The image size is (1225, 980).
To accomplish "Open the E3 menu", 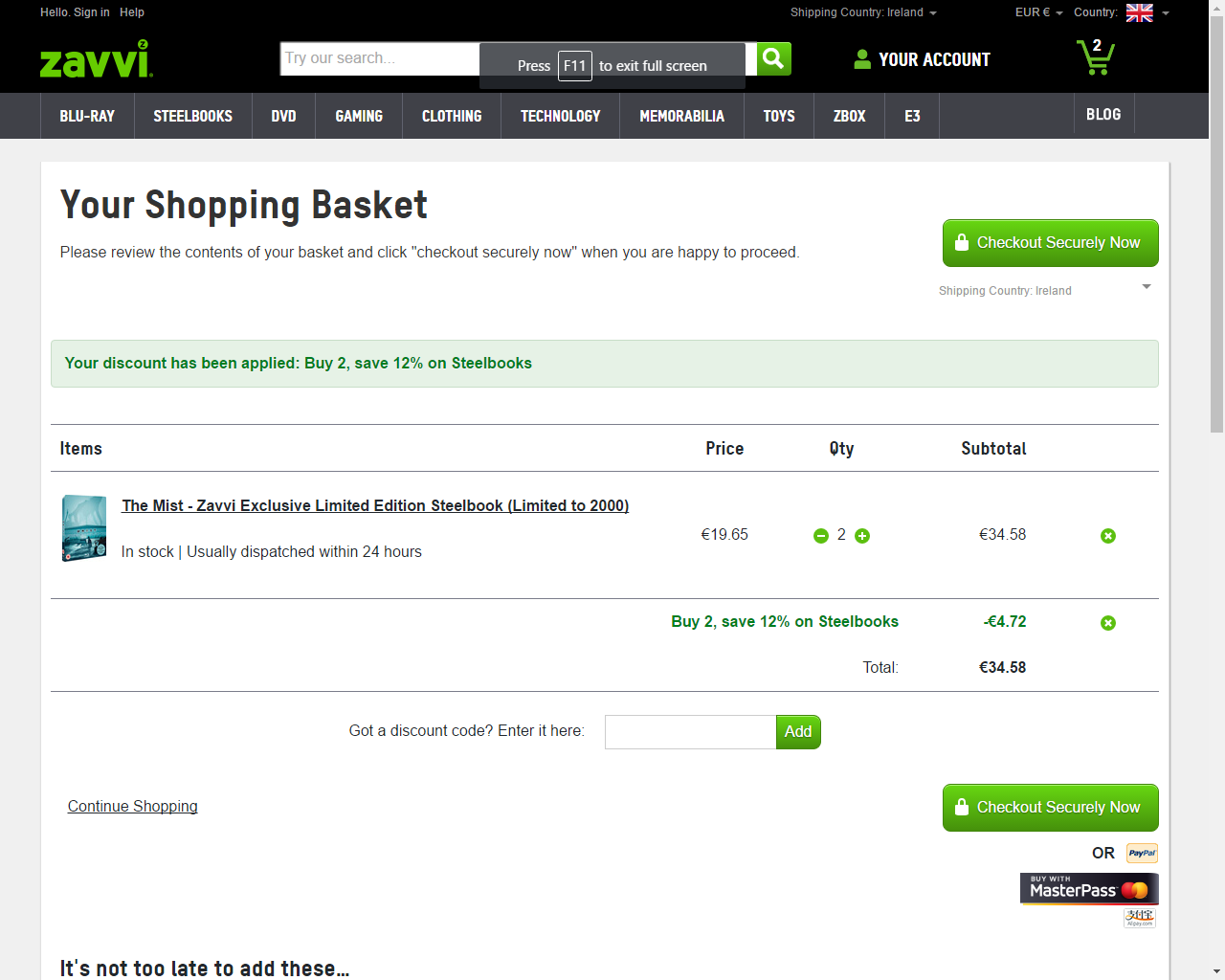I will [912, 116].
